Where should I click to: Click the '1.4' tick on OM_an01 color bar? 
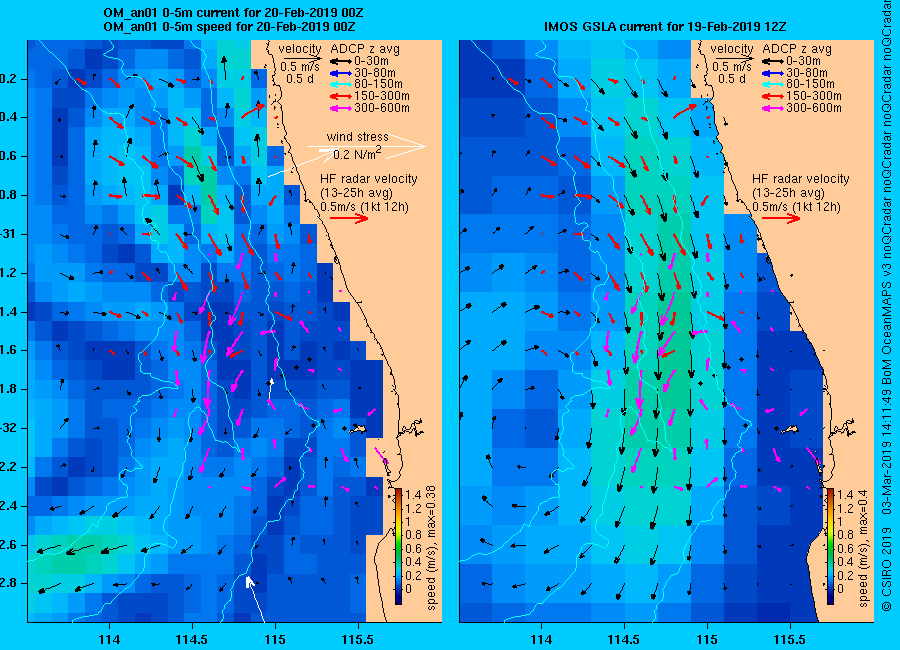[x=414, y=495]
